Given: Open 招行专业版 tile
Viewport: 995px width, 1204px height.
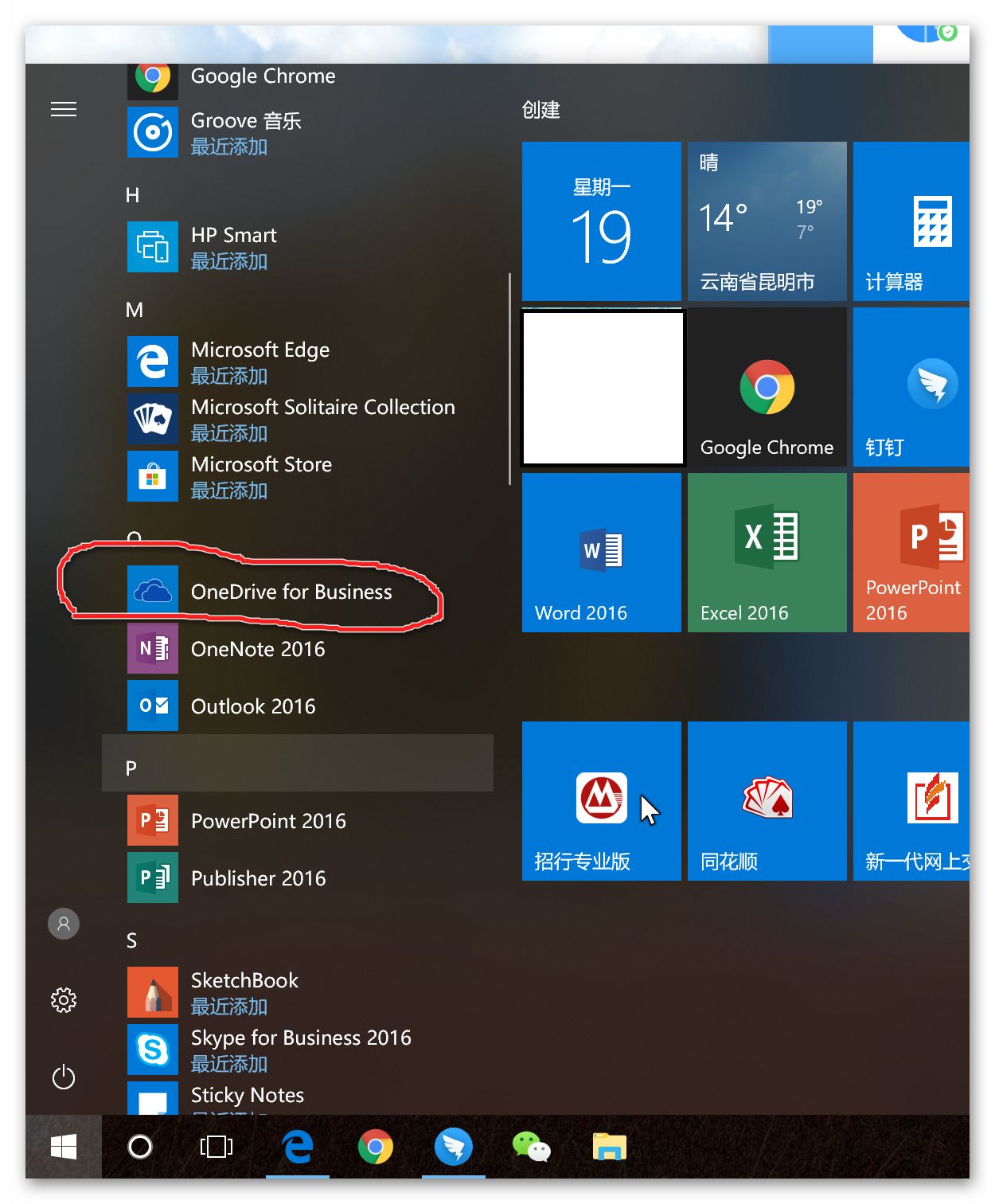Looking at the screenshot, I should pyautogui.click(x=602, y=801).
